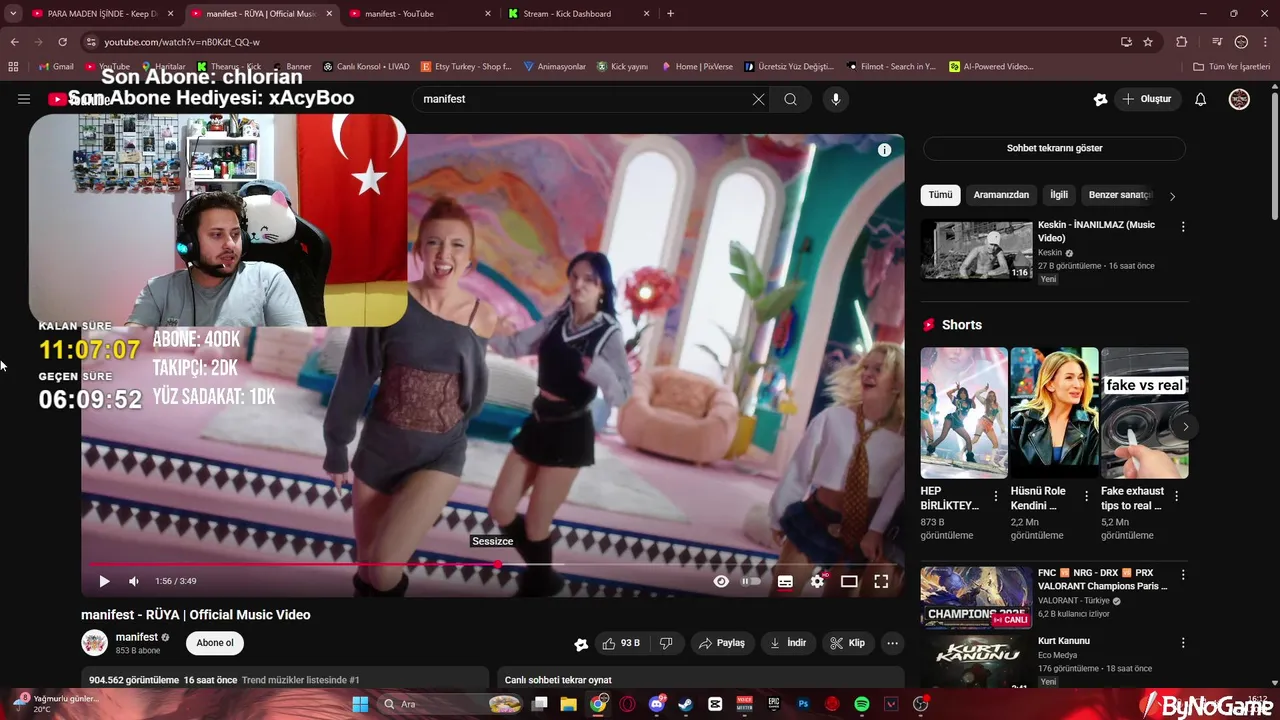Open Photoshop from taskbar
Viewport: 1280px width, 720px height.
(803, 704)
